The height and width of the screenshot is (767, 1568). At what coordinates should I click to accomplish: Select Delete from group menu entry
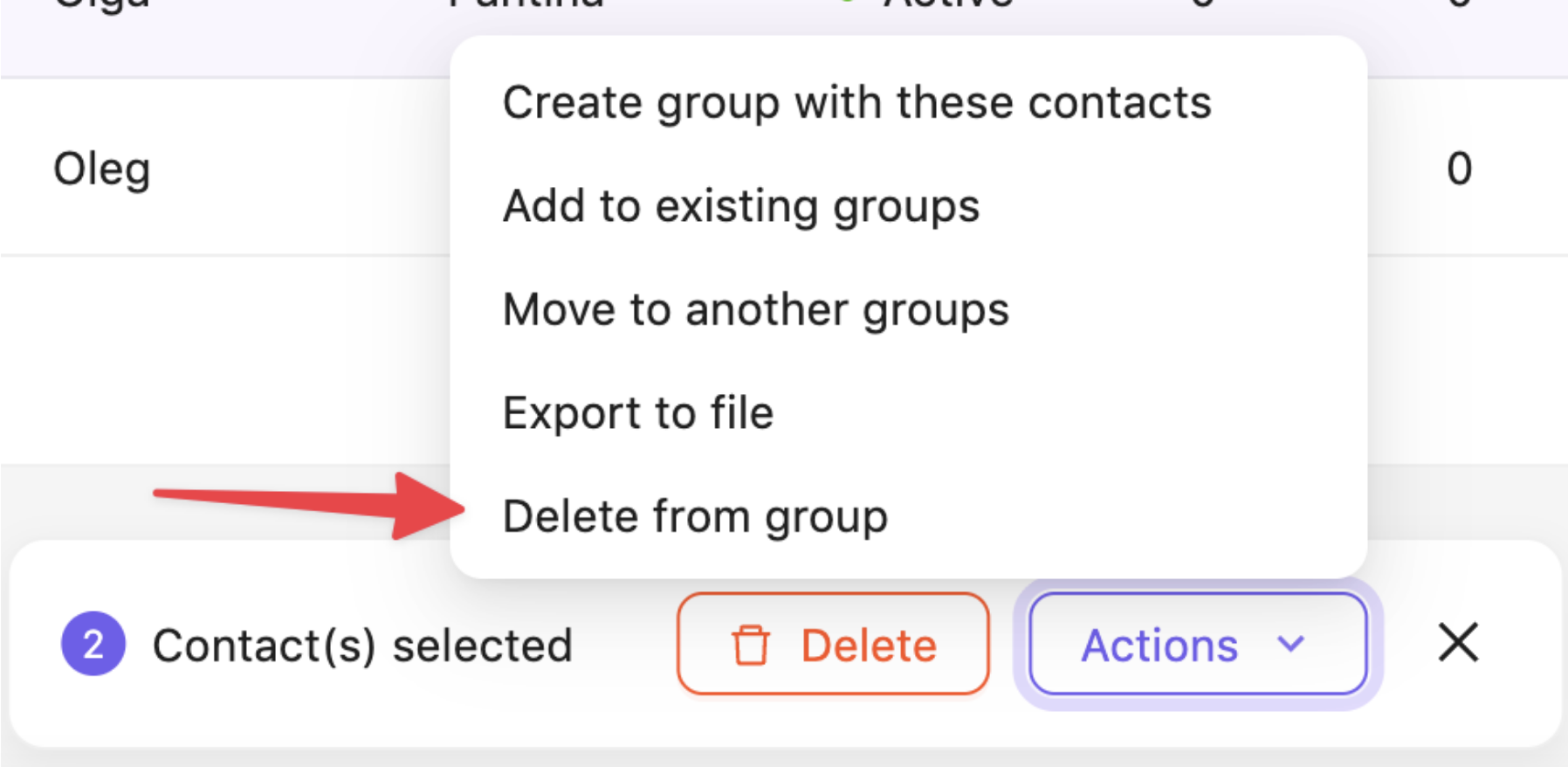coord(695,515)
